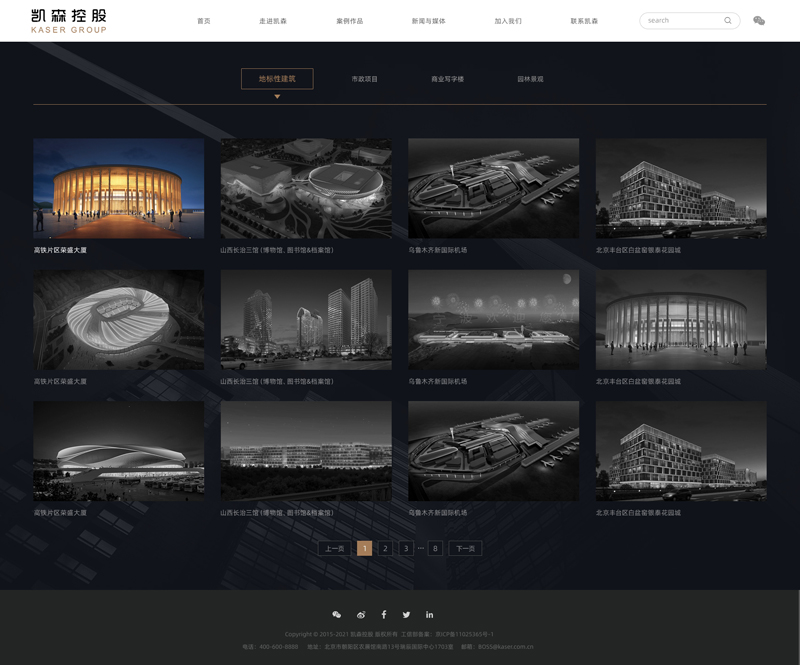
Task: Click the Facebook icon in the footer
Action: click(384, 614)
